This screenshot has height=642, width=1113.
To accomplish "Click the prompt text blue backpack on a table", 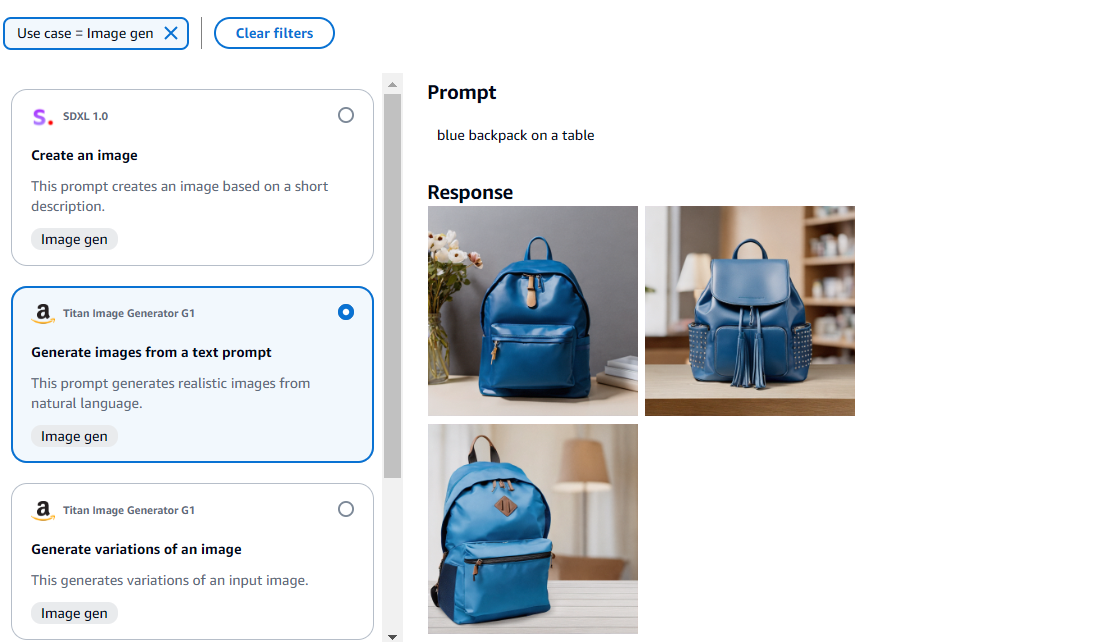I will [x=515, y=136].
